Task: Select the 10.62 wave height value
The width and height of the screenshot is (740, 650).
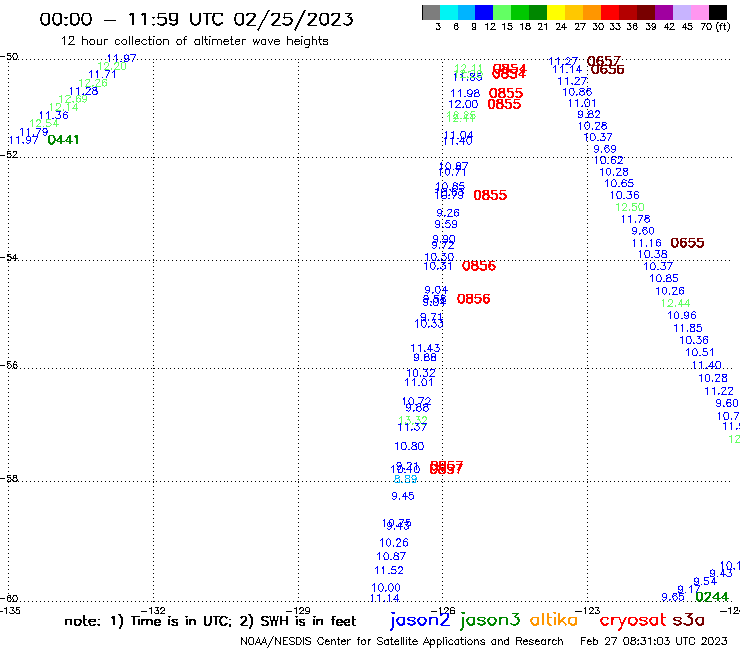Action: (608, 160)
